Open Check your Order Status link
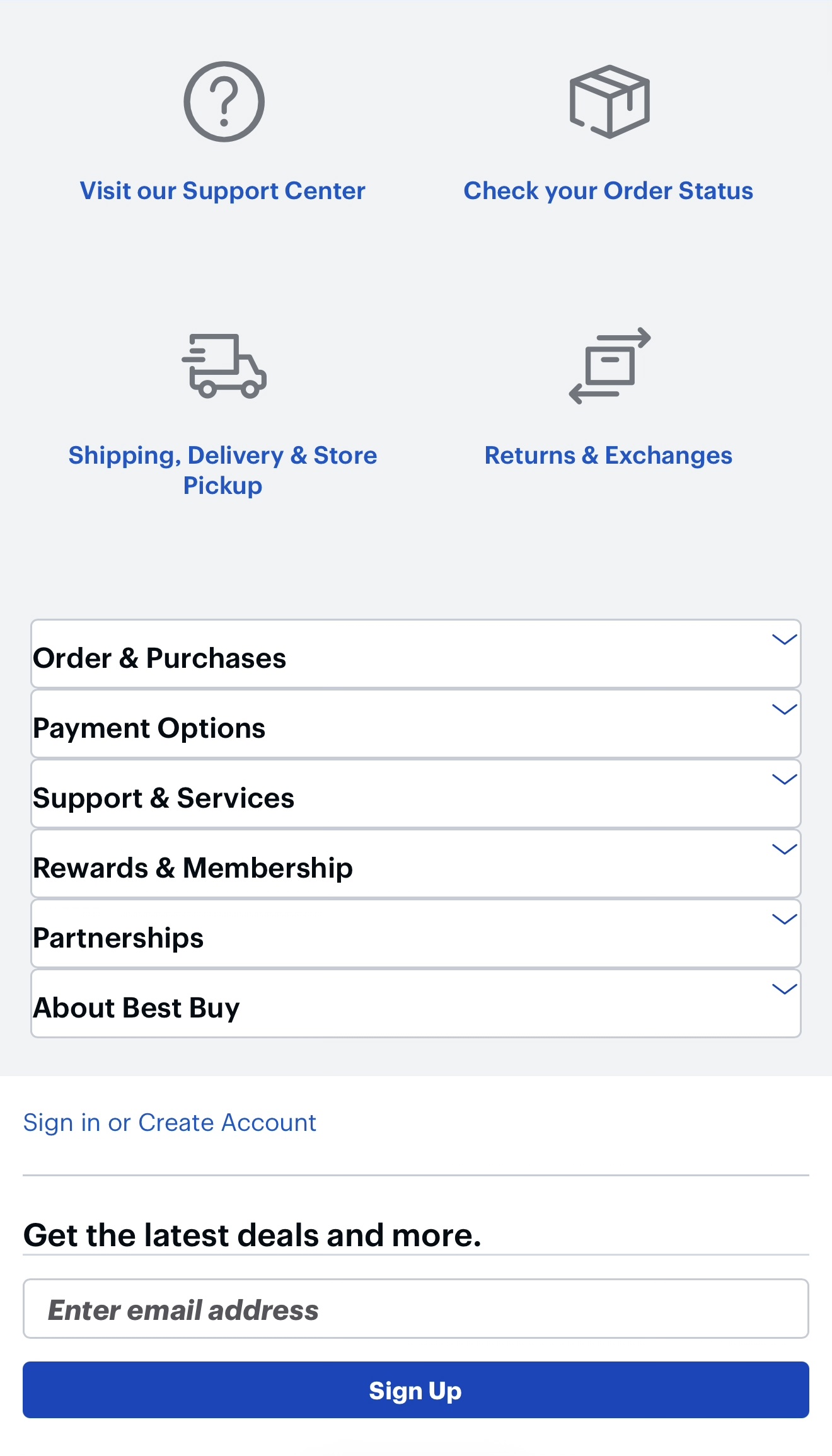The image size is (832, 1456). point(608,191)
